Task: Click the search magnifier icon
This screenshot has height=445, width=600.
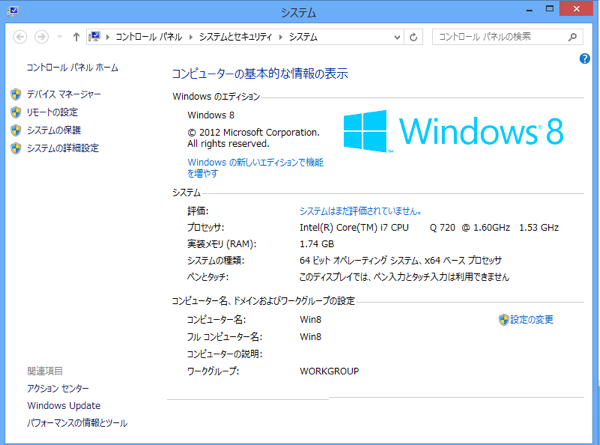Action: tap(572, 37)
